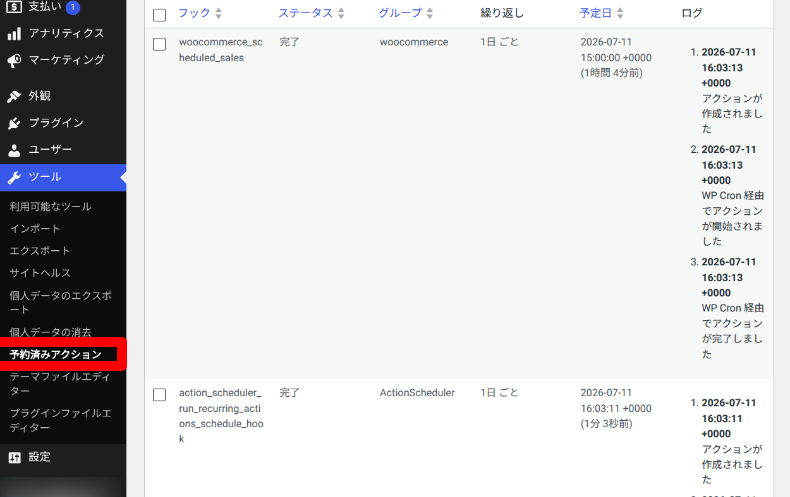Sort by 予定日 using its sort arrows

(620, 13)
